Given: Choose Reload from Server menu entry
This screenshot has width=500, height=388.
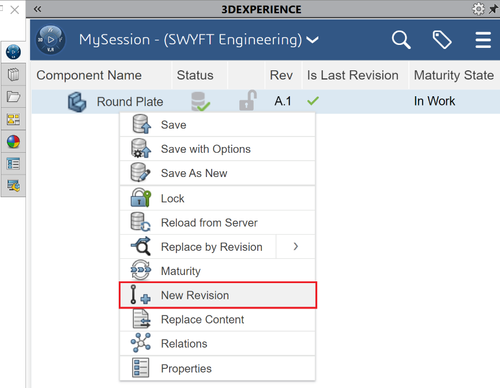Looking at the screenshot, I should tap(217, 223).
